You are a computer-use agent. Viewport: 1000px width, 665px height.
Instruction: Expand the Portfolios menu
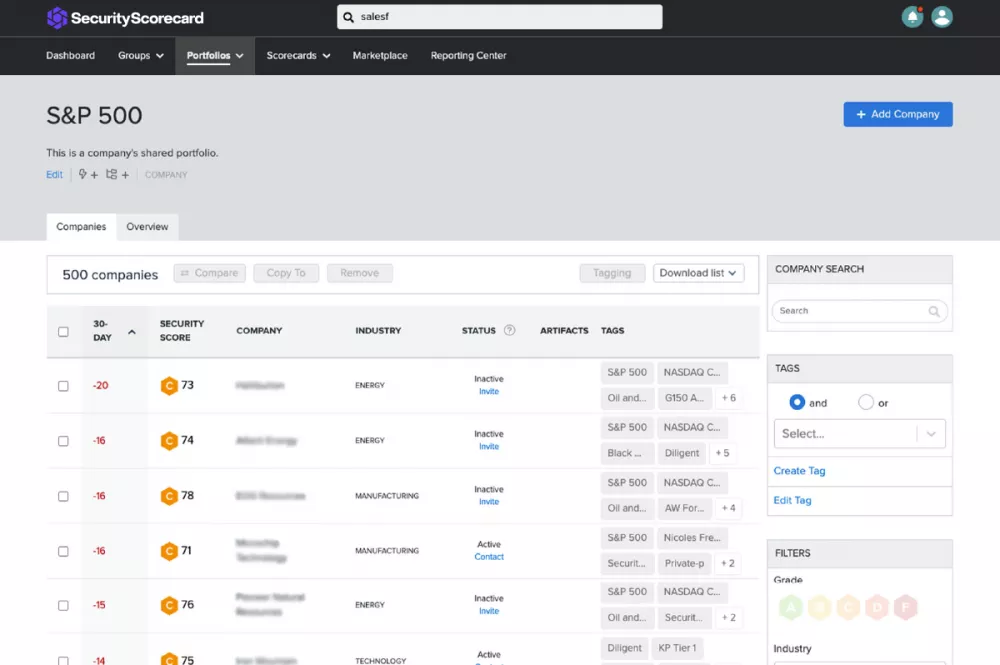[215, 55]
